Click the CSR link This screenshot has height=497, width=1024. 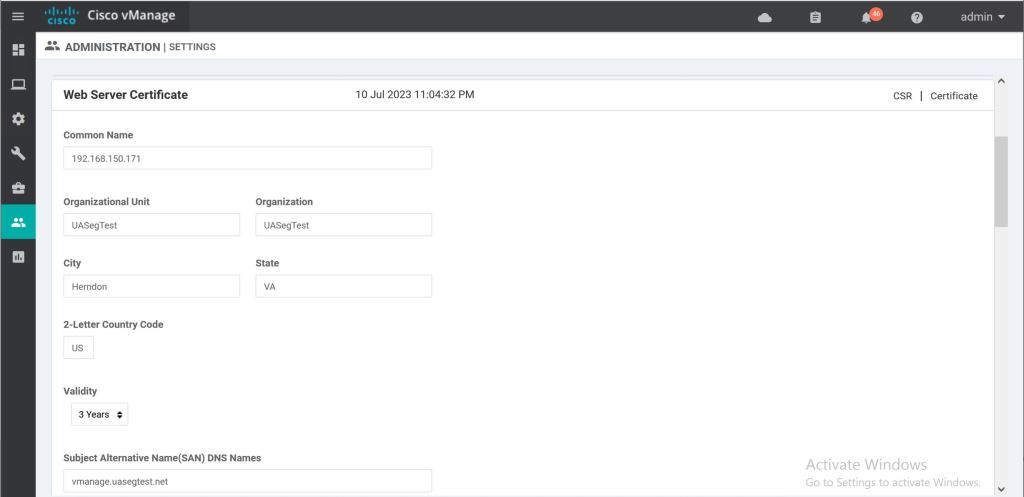coord(902,96)
